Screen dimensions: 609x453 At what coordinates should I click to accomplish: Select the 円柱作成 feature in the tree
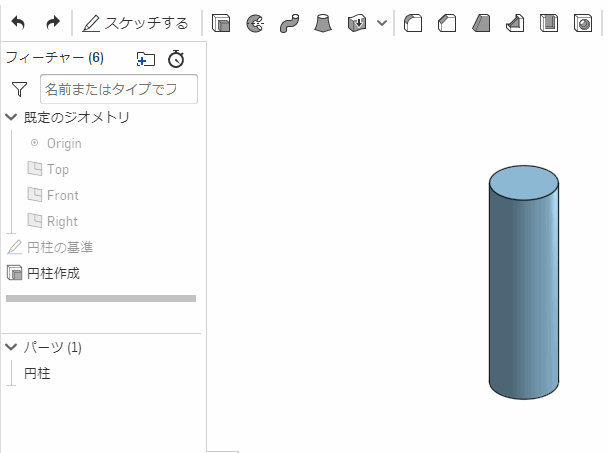pos(53,273)
